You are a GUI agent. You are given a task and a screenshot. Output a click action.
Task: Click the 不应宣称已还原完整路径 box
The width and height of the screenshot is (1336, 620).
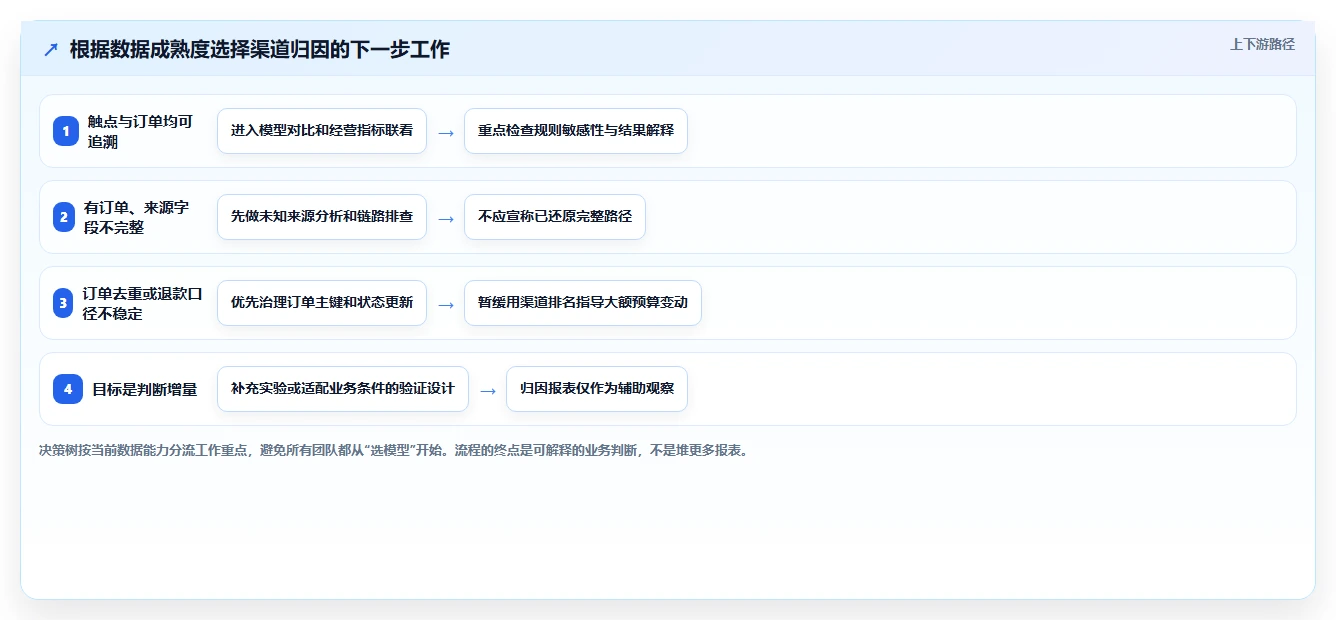555,217
